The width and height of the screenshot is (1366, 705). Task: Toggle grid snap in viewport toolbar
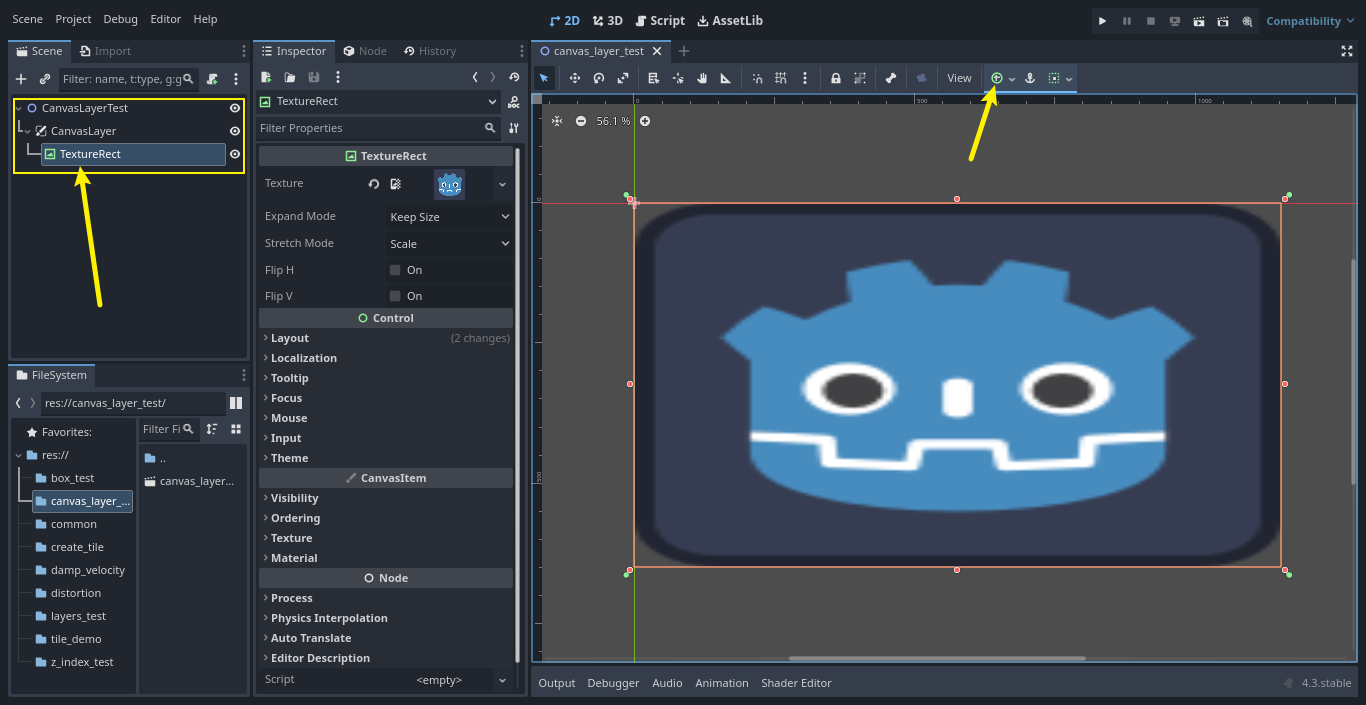[781, 78]
